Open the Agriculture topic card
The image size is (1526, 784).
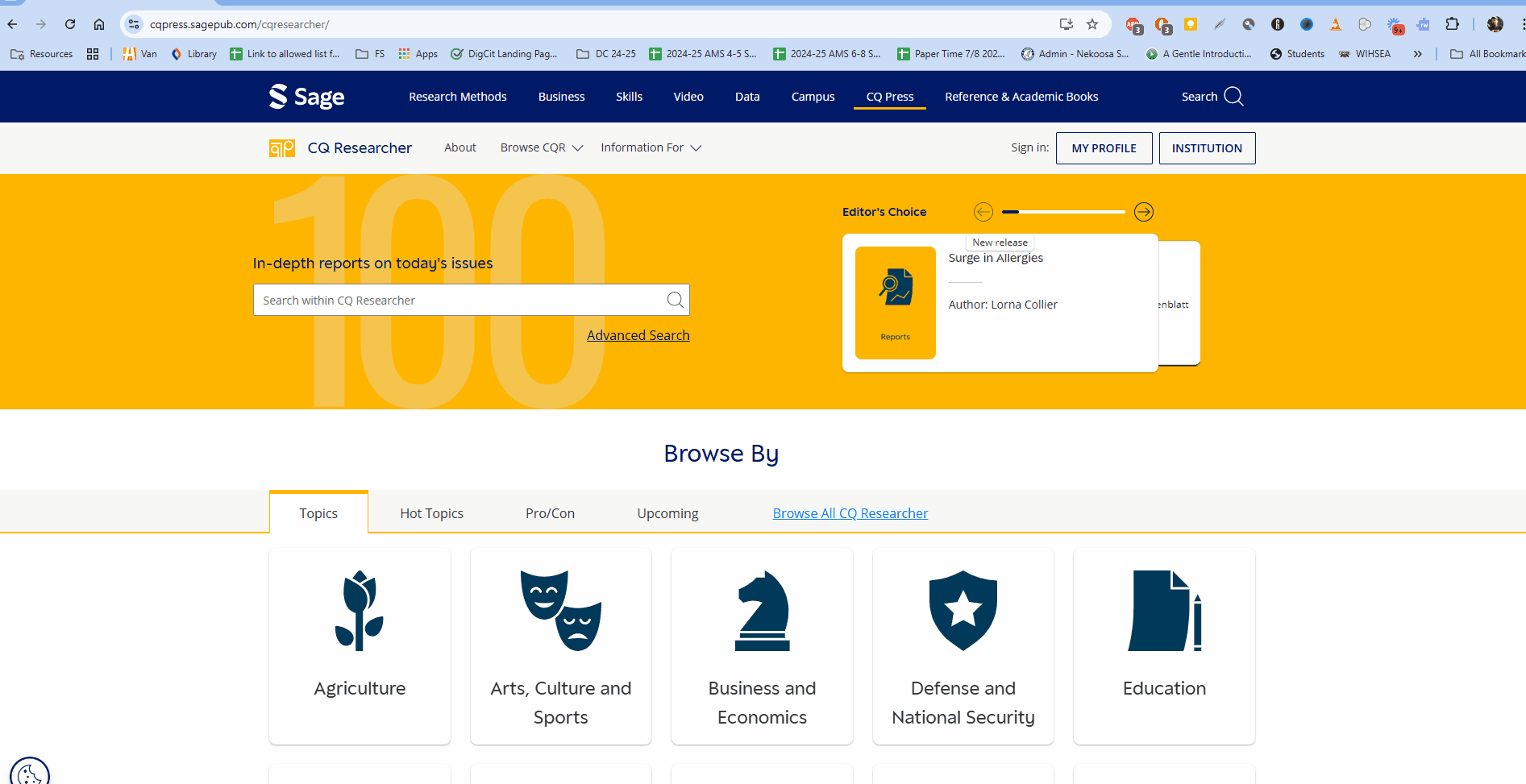360,646
